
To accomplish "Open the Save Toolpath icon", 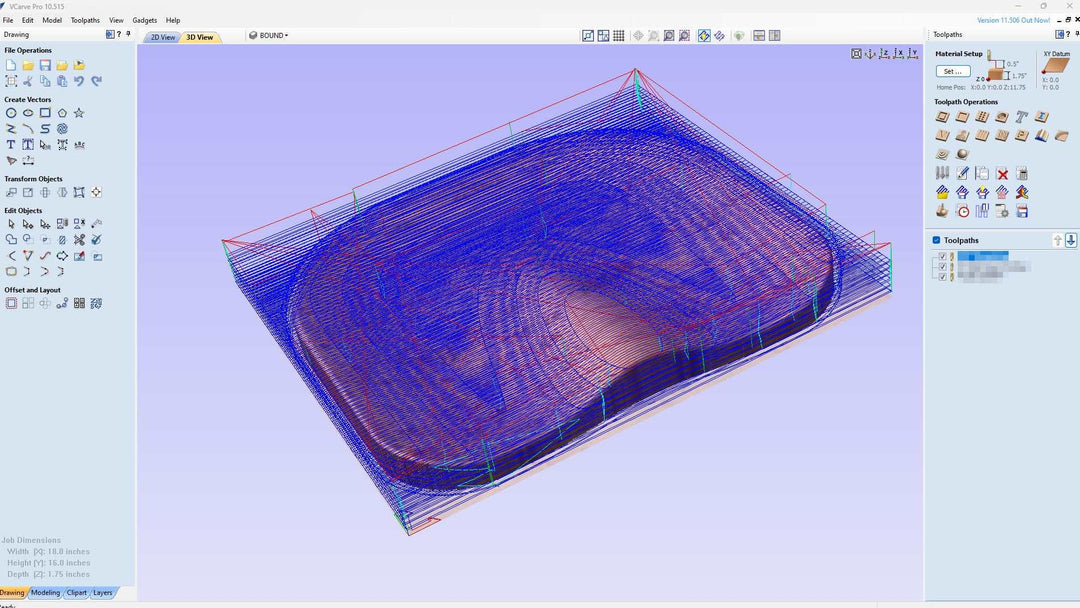I will [1022, 212].
